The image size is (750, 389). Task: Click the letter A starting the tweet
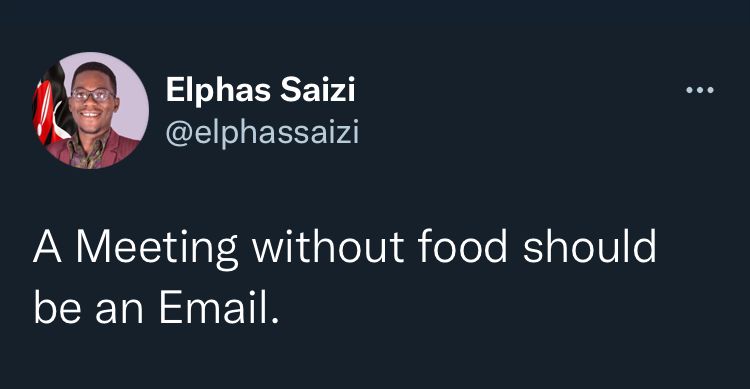[47, 247]
